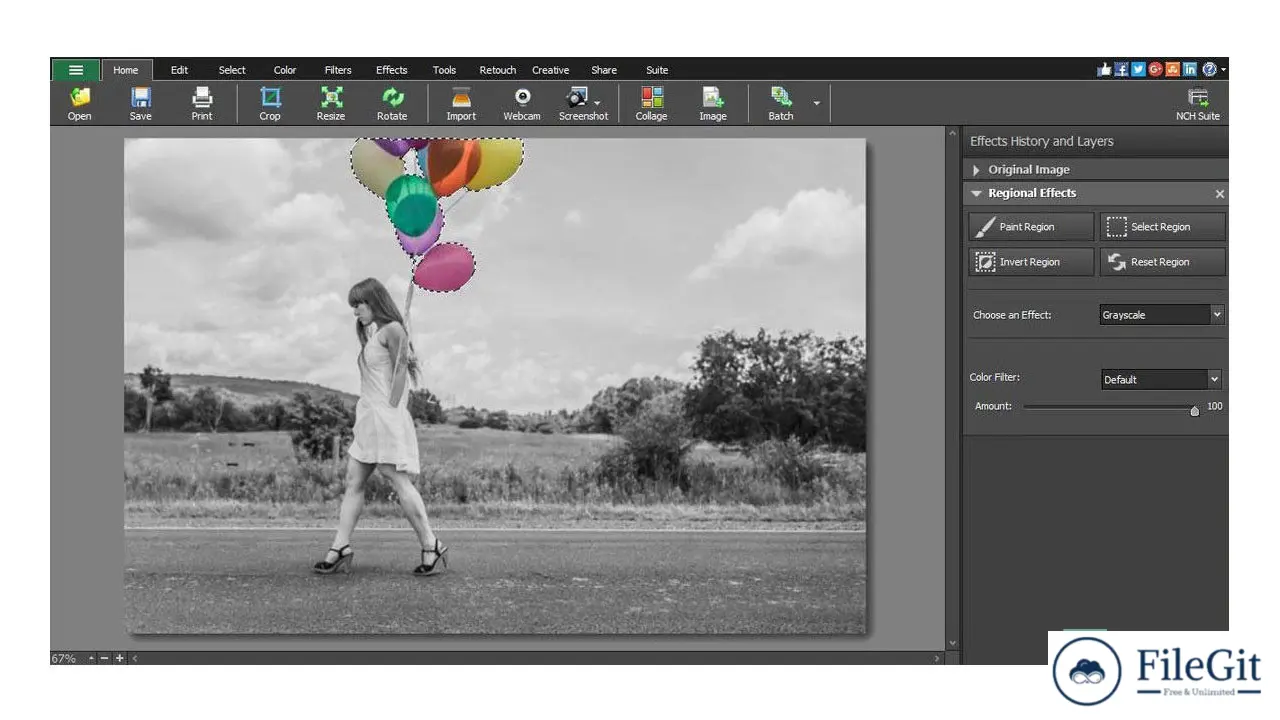1280x720 pixels.
Task: Activate the Rotate tool
Action: coord(392,103)
